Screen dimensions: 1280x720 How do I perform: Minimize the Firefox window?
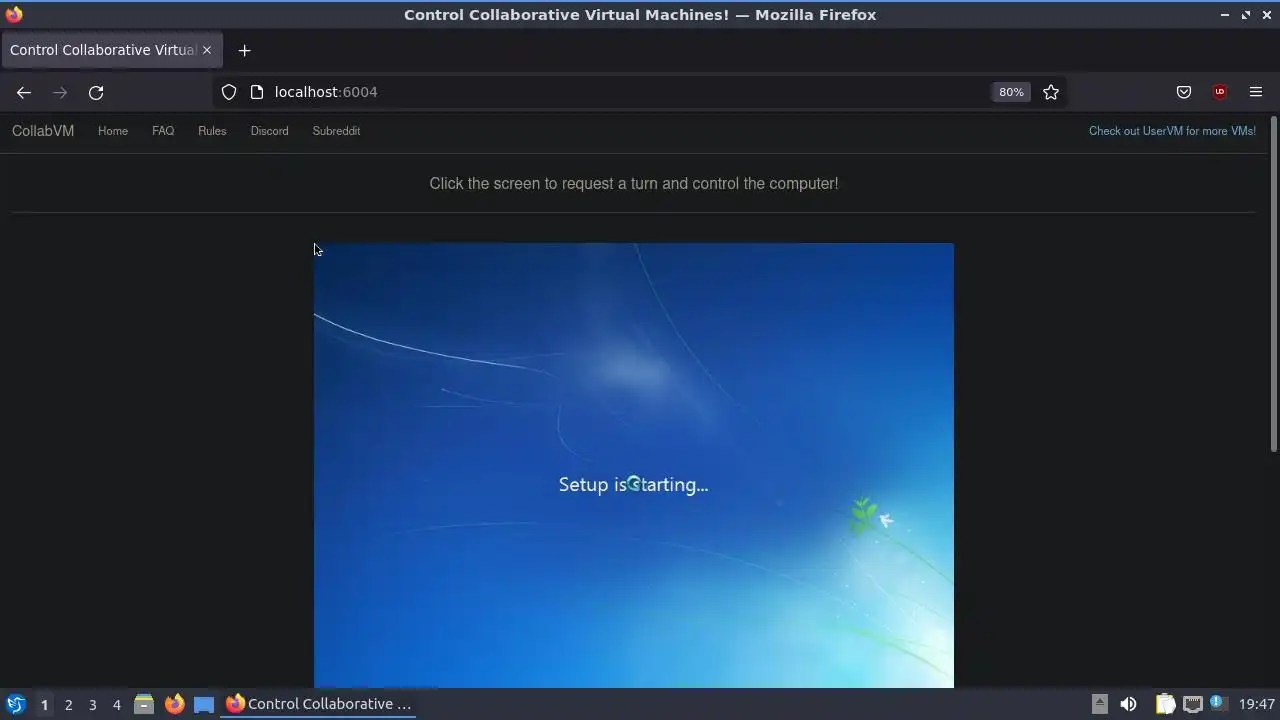1225,15
